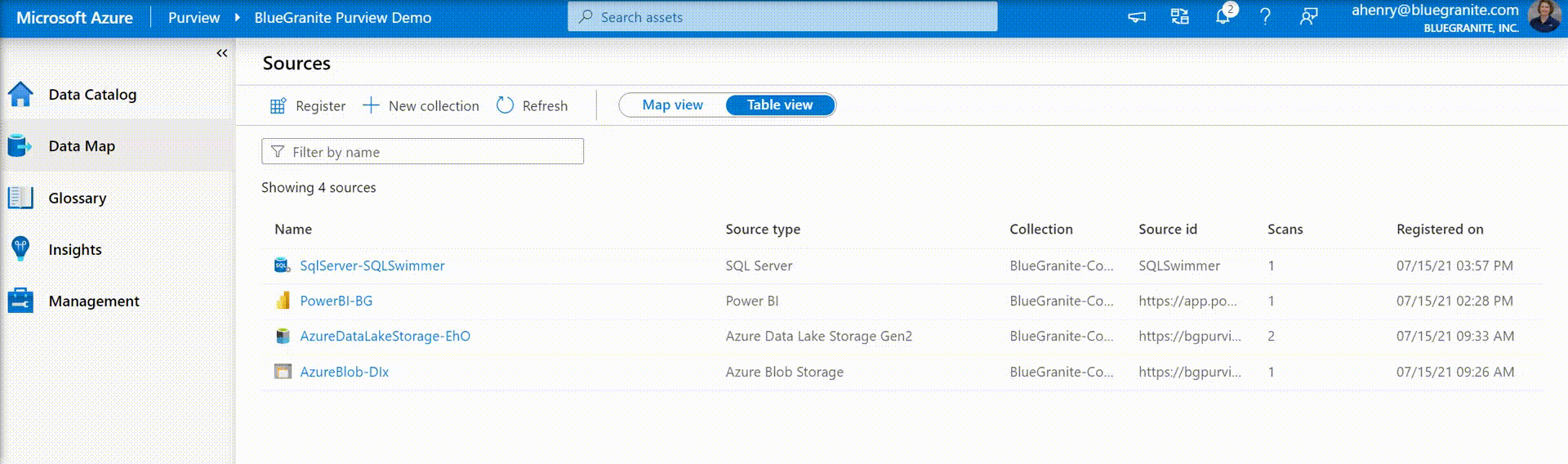The height and width of the screenshot is (464, 1568).
Task: Sort by Collection column header
Action: (1041, 229)
